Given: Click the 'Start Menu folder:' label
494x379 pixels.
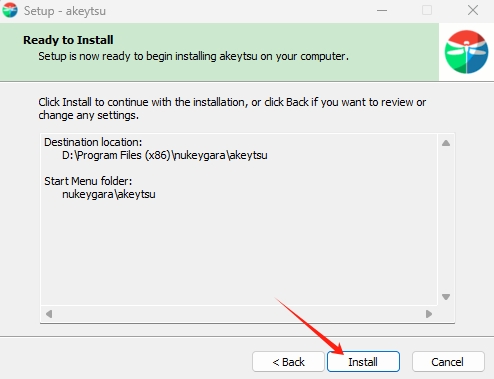Looking at the screenshot, I should coord(88,181).
